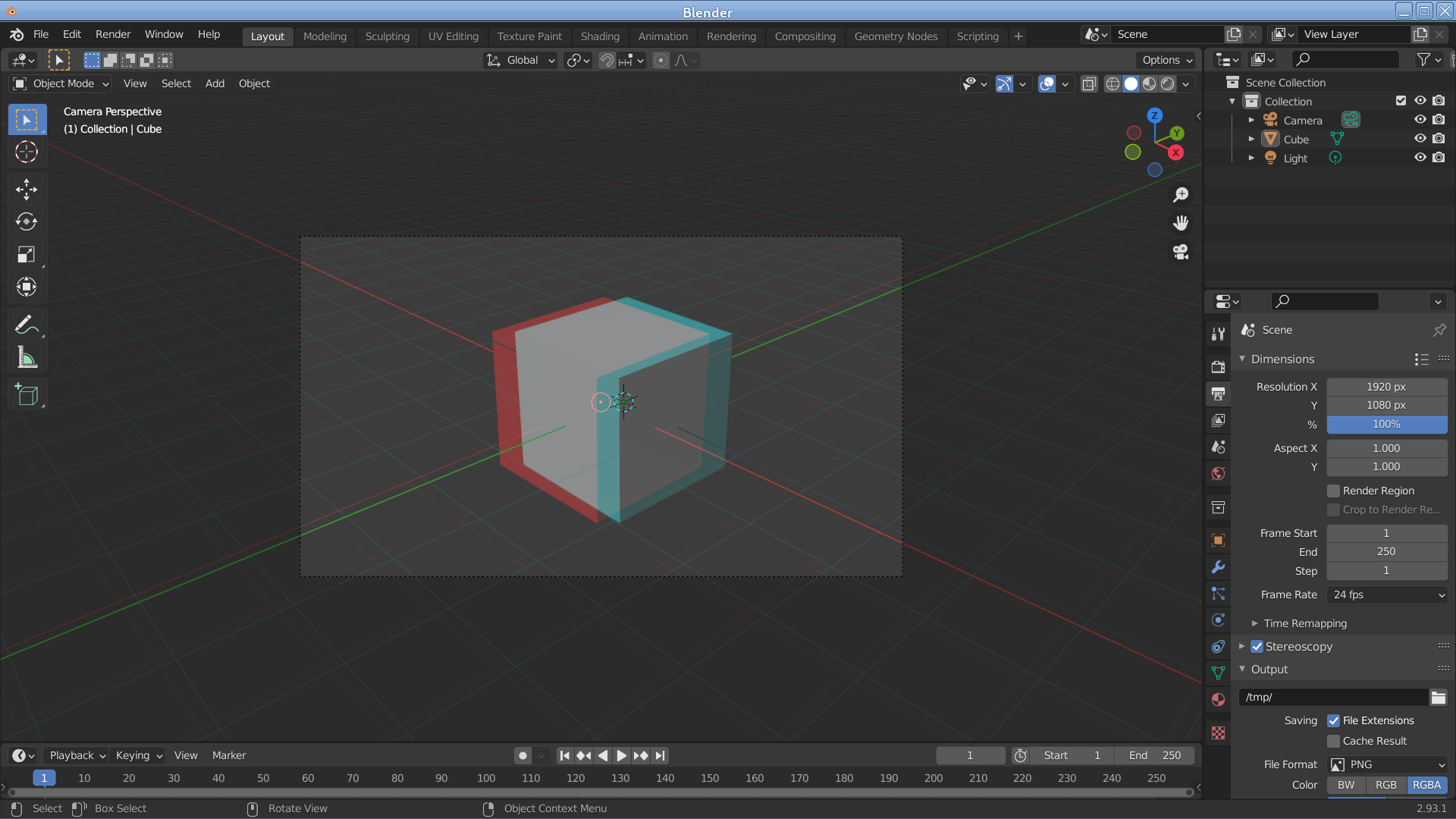The image size is (1456, 819).
Task: Open the Object Mode dropdown
Action: (x=62, y=83)
